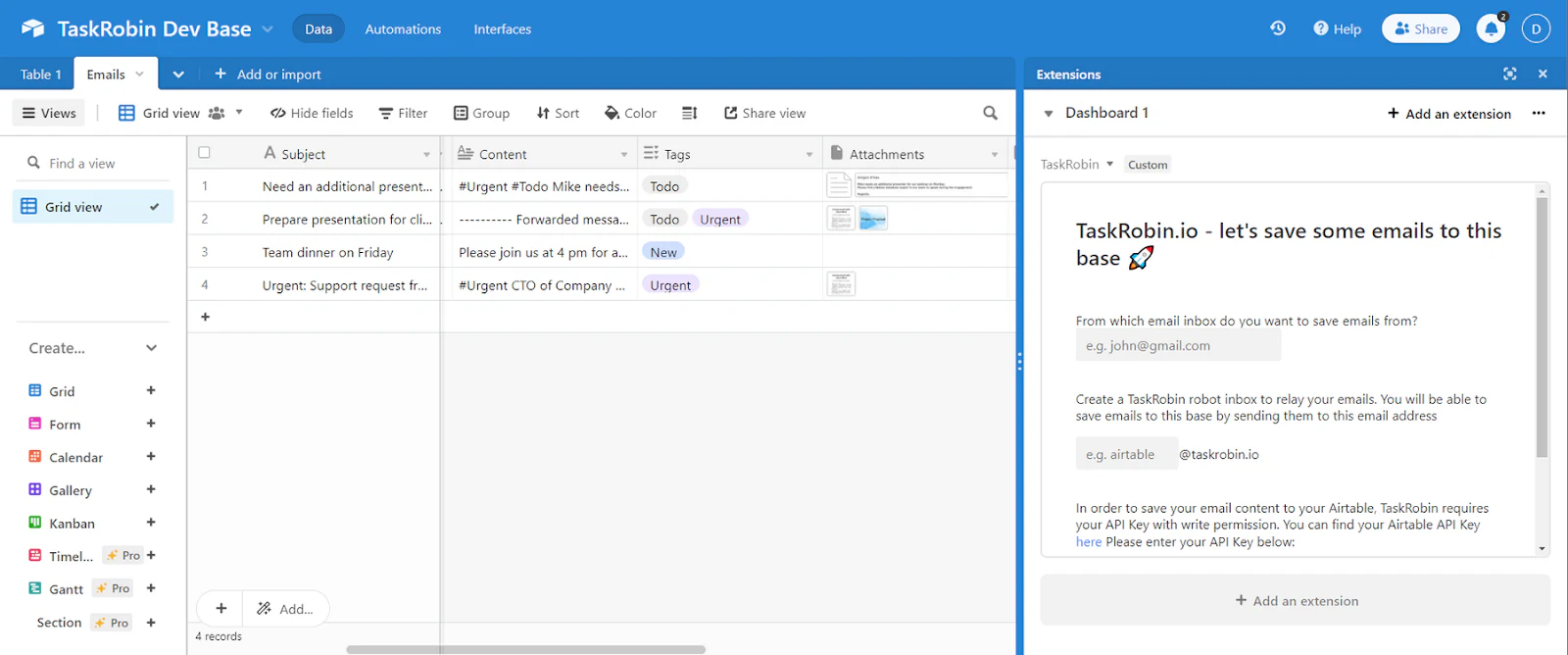Click the search magnifier icon in toolbar
The width and height of the screenshot is (1568, 655).
990,113
